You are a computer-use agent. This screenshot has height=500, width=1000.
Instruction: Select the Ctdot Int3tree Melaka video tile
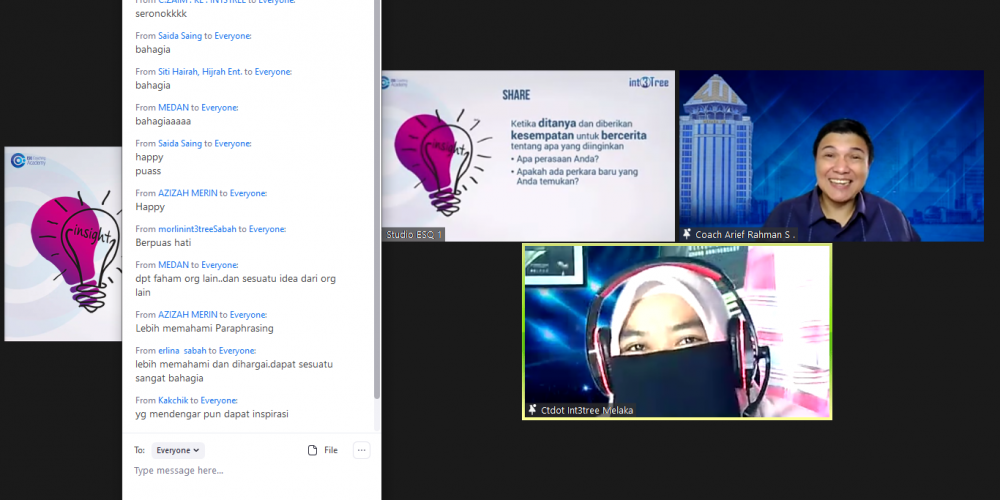(x=677, y=331)
